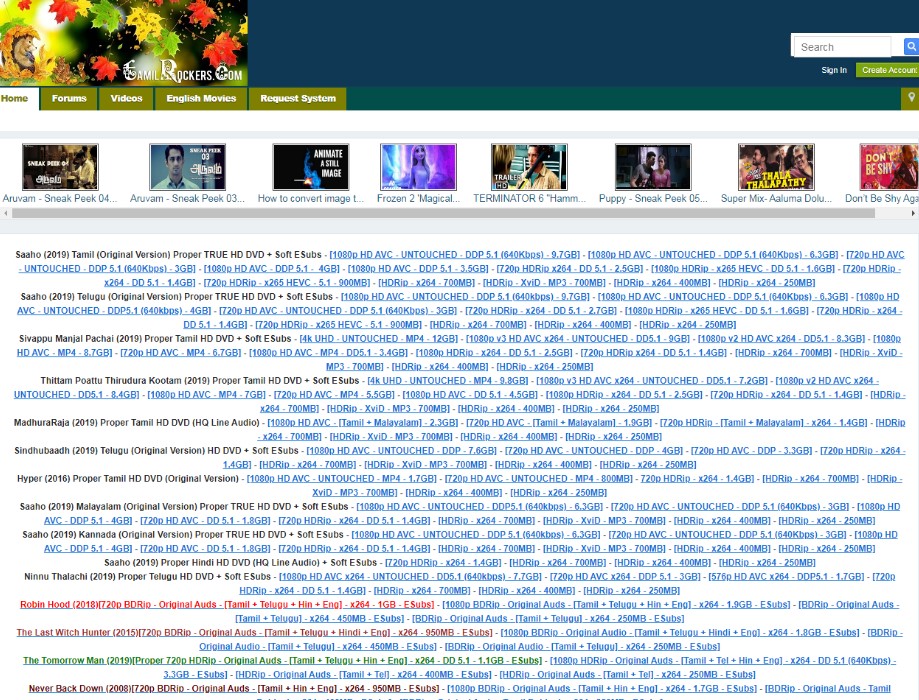Open Ninnu Thalachi 576p HD AVC 1.7GB link
919x700 pixels.
point(787,577)
